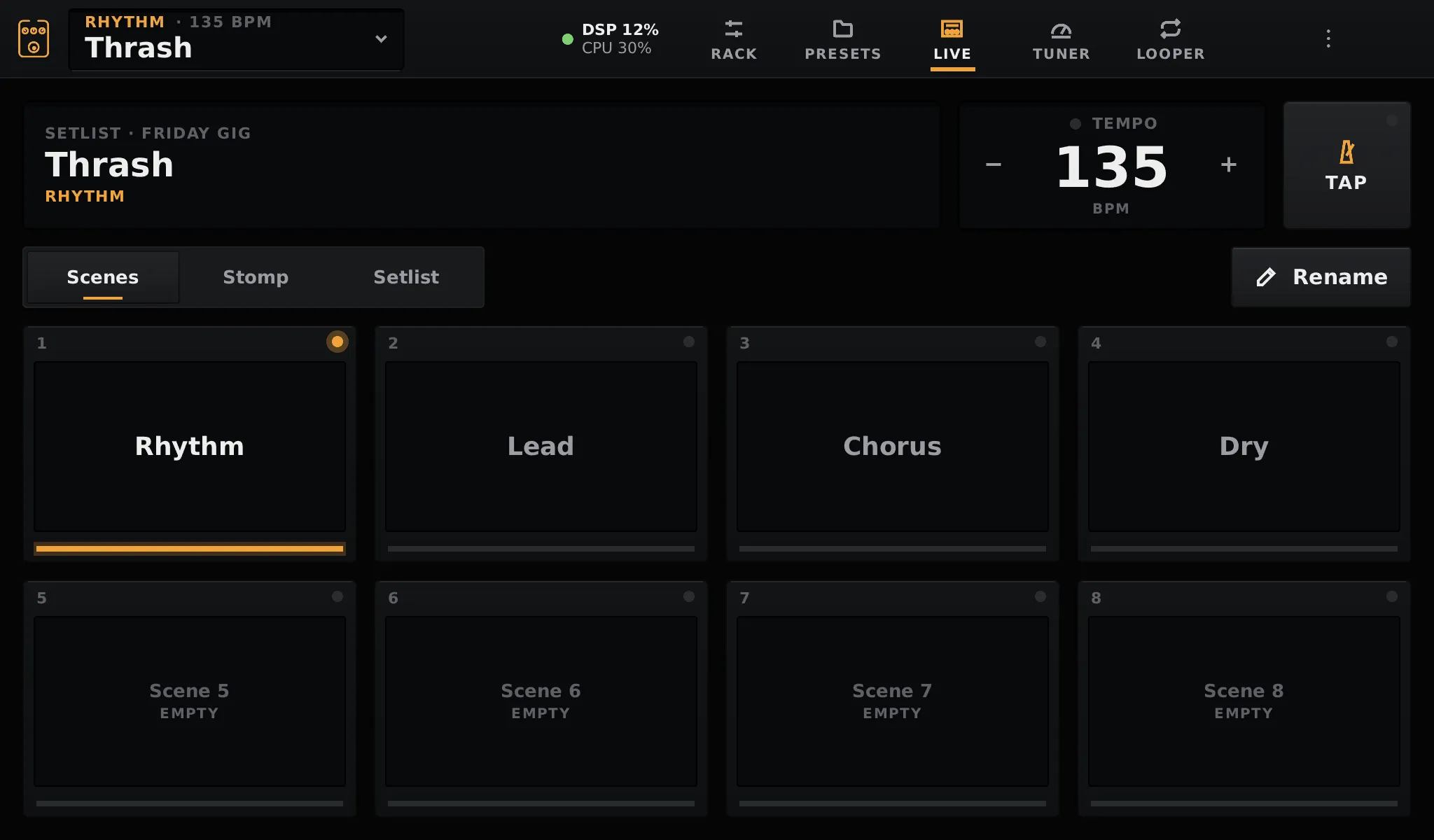This screenshot has height=840, width=1434.
Task: Open the Tuner gauge icon
Action: coord(1061,29)
